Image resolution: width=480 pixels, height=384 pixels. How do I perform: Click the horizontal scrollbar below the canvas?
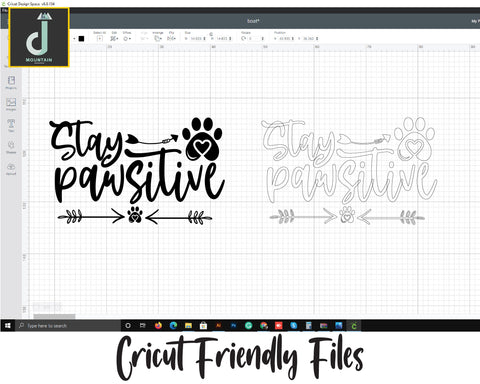54,316
